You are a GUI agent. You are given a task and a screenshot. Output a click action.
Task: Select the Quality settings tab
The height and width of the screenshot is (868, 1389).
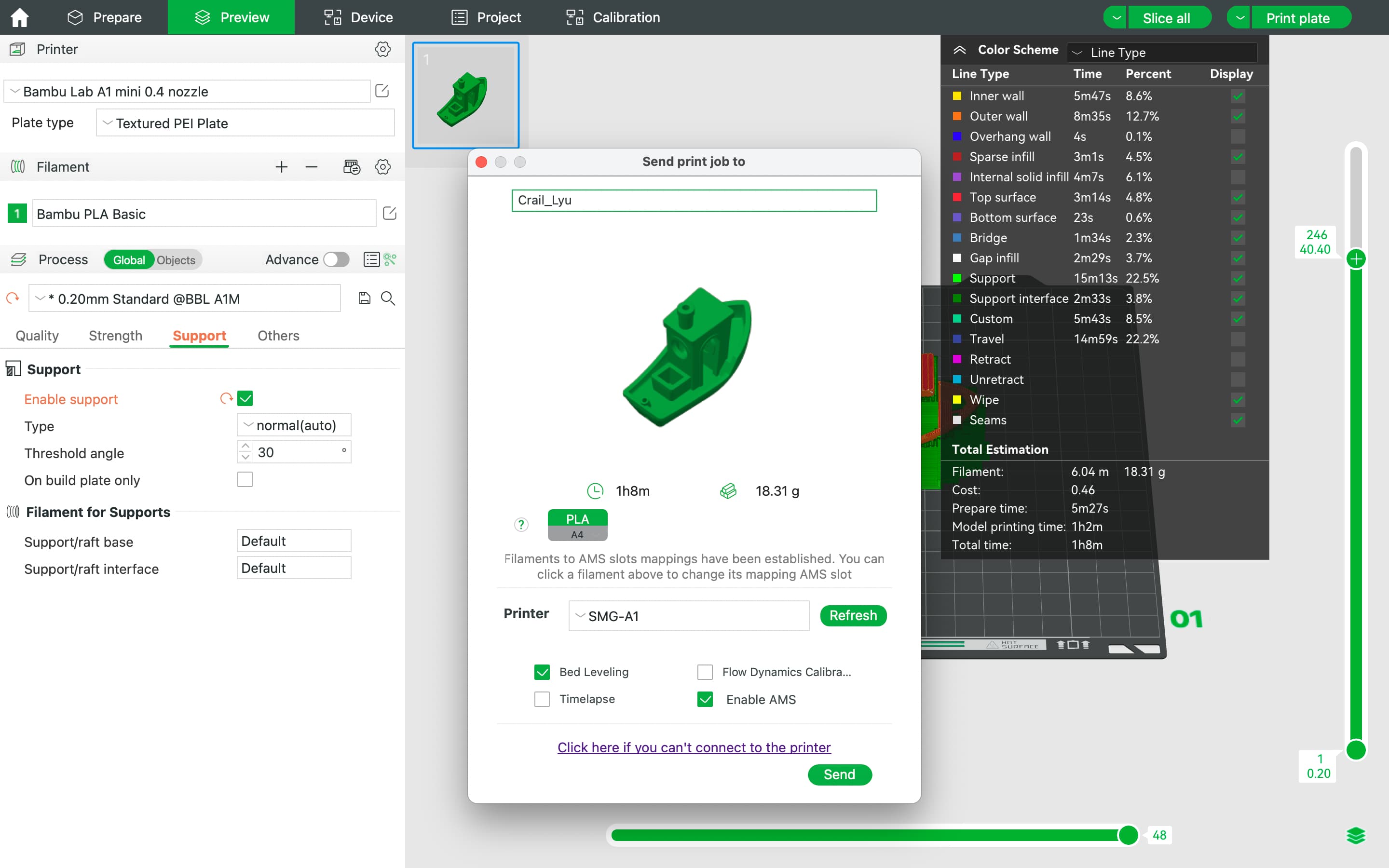coord(37,335)
